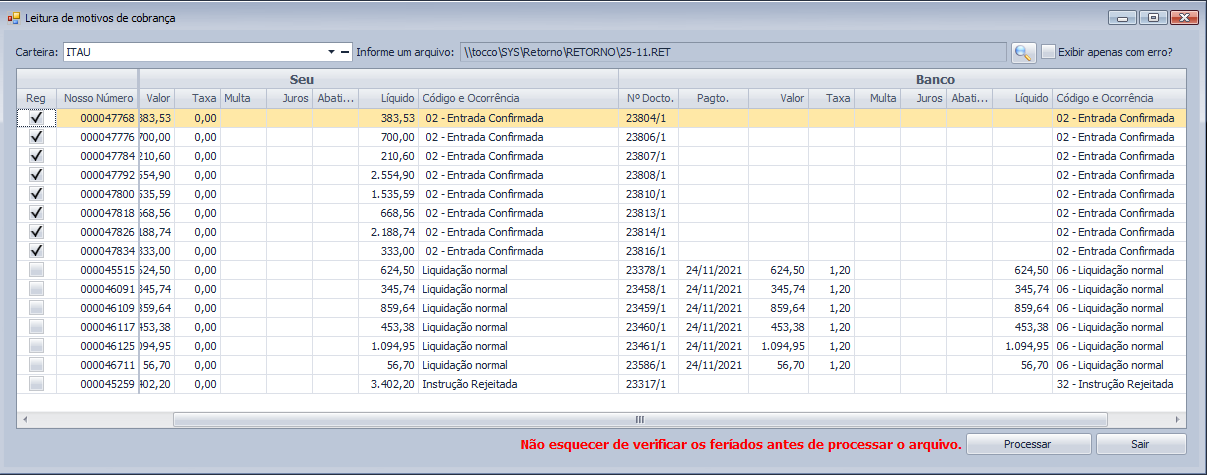
Task: Tick the Reg checkbox for row 000045259
Action: [36, 384]
